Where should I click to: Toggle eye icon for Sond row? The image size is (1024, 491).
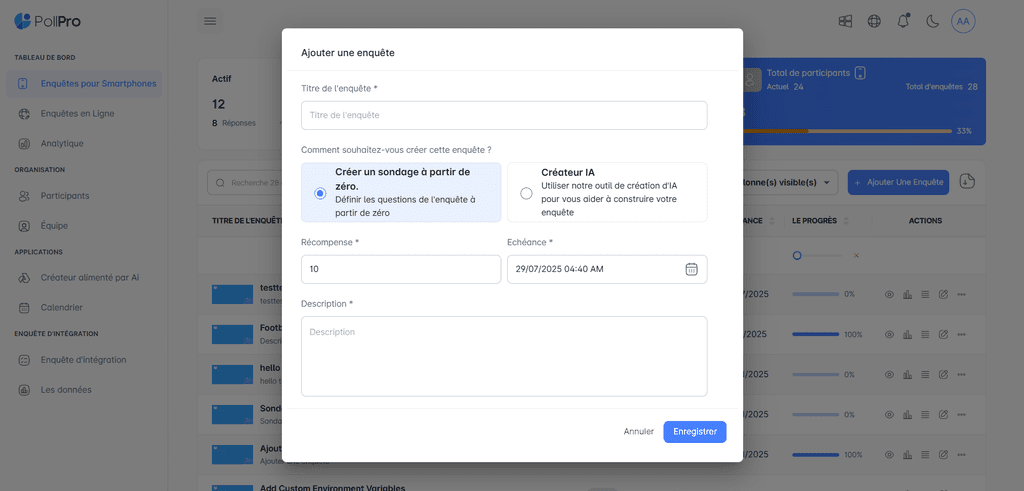(x=889, y=415)
